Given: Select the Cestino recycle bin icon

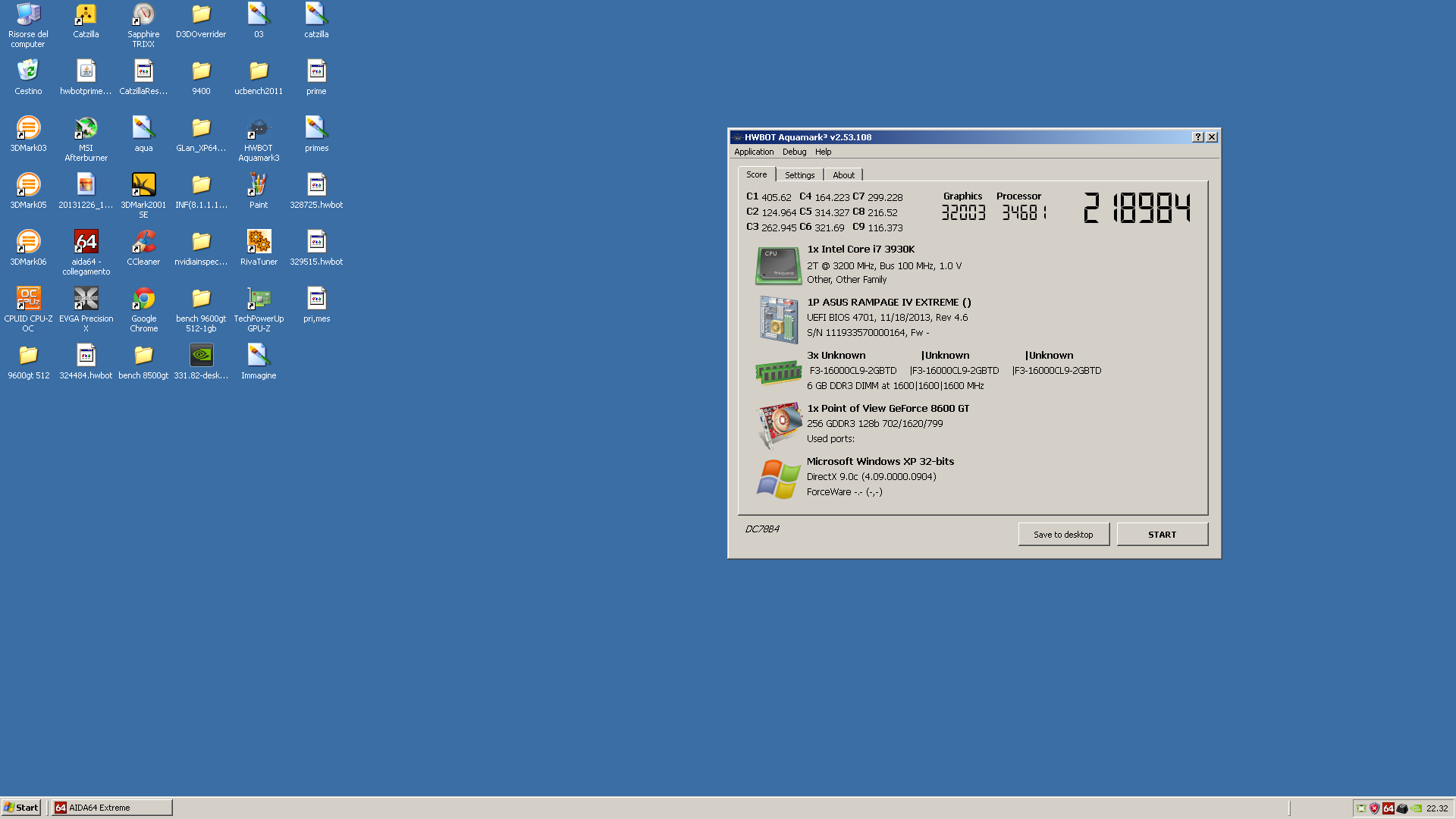Looking at the screenshot, I should [x=28, y=77].
